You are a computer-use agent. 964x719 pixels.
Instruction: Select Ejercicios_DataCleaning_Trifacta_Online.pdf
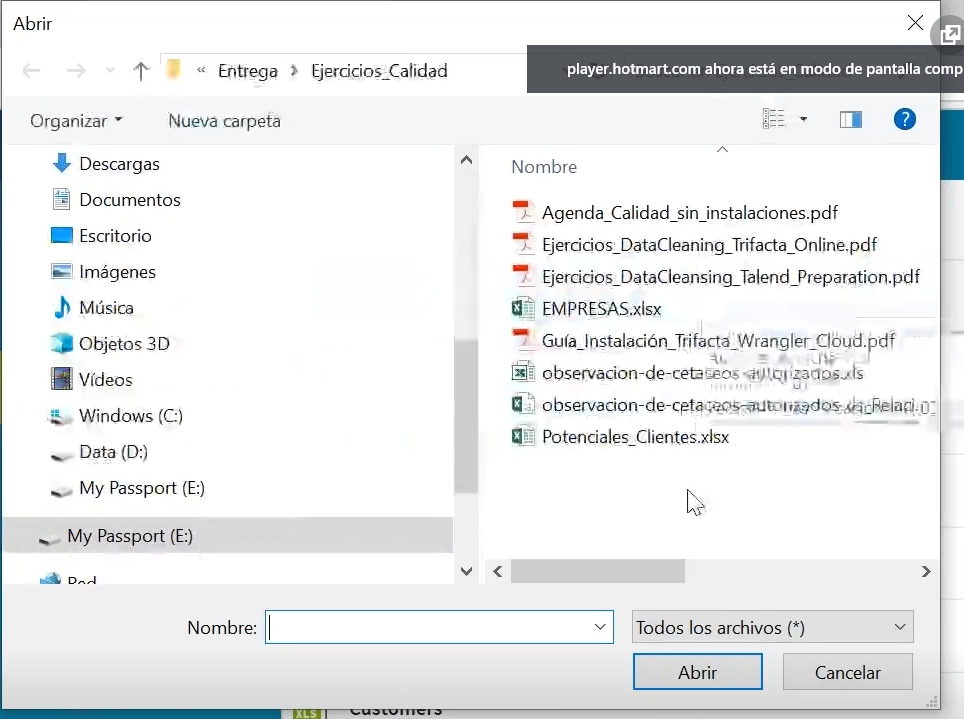(709, 245)
